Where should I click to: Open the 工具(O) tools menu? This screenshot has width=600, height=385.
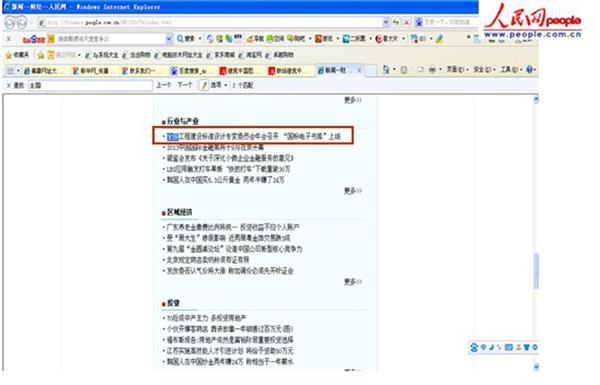click(x=512, y=70)
